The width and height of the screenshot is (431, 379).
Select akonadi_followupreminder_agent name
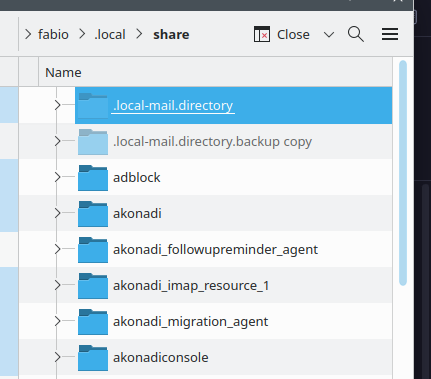[x=215, y=250]
